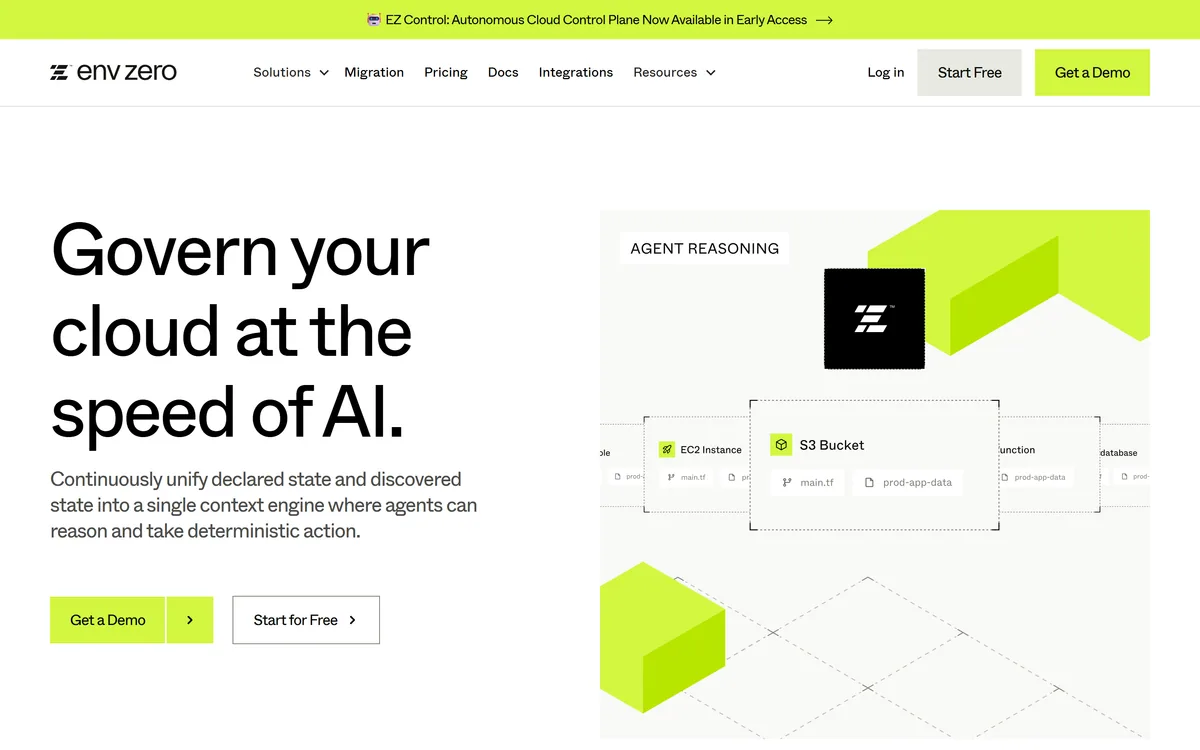Open the Docs link
This screenshot has height=750, width=1200.
[x=503, y=72]
